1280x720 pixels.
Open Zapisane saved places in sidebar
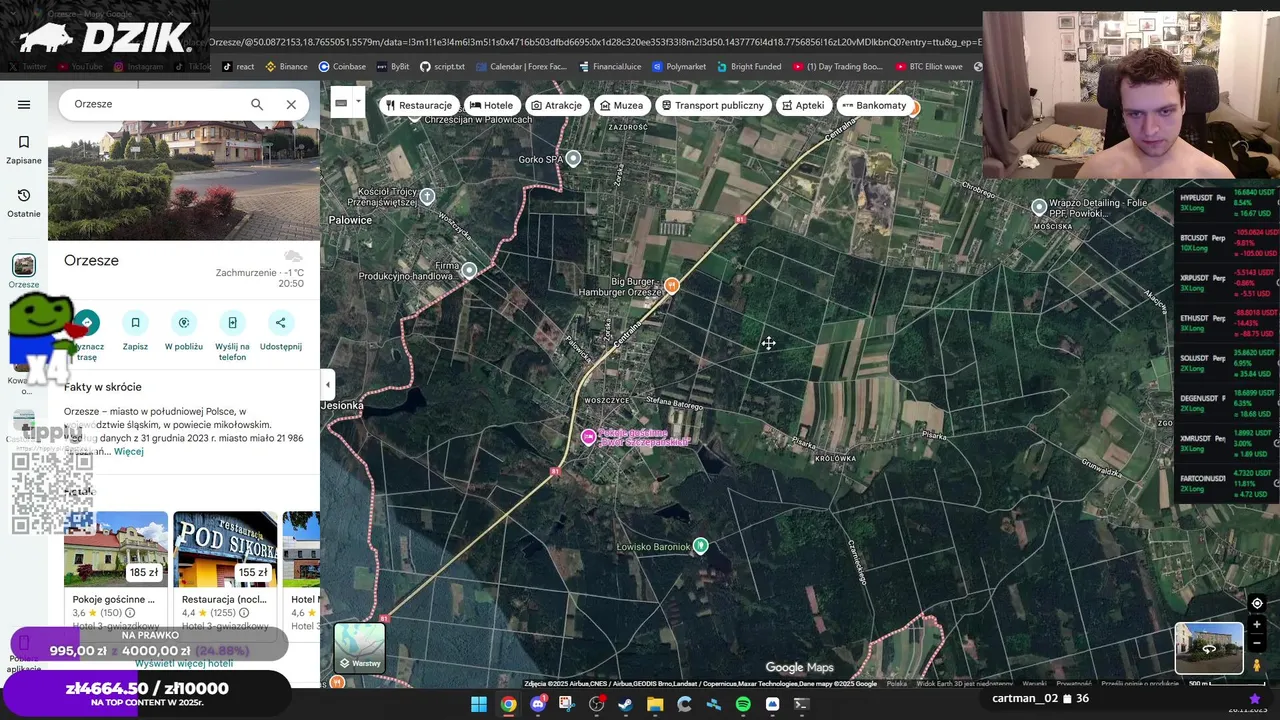[x=24, y=149]
